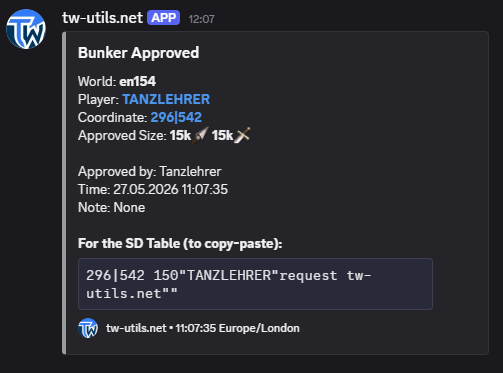503x373 pixels.
Task: Click the Note: None line
Action: [111, 208]
